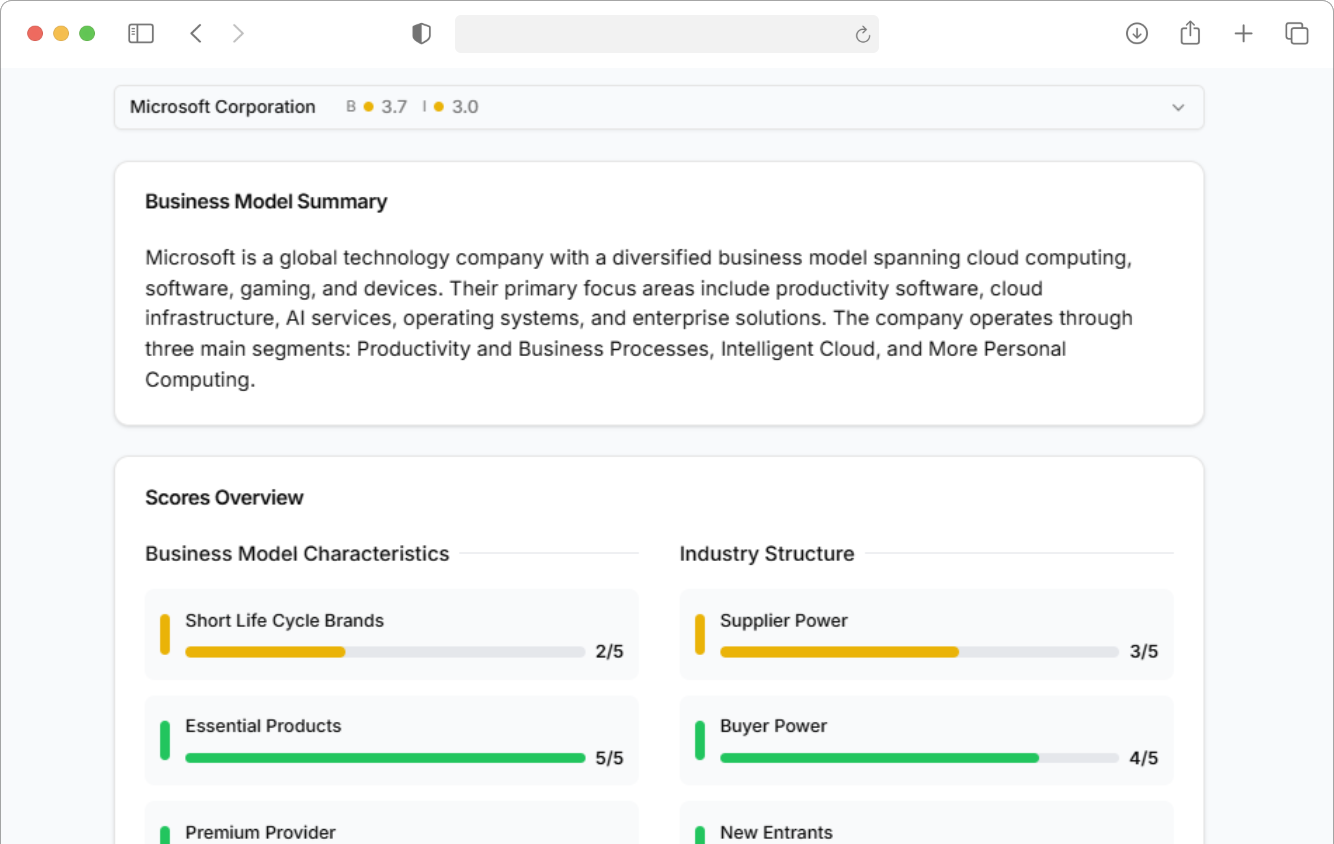Click the 5/5 score value
This screenshot has height=844, width=1334.
(x=609, y=758)
